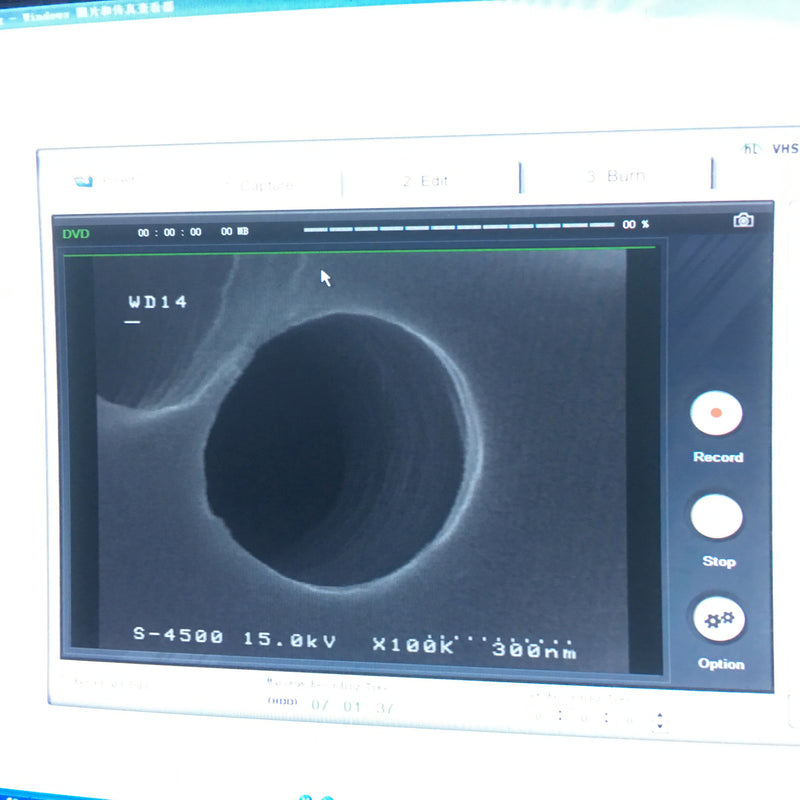Click the red Record button
This screenshot has width=800, height=800.
716,413
